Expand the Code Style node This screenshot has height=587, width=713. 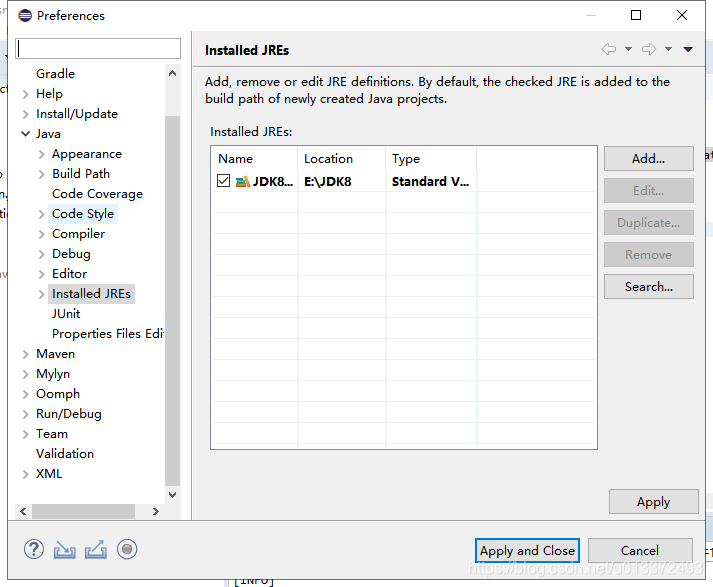(41, 214)
